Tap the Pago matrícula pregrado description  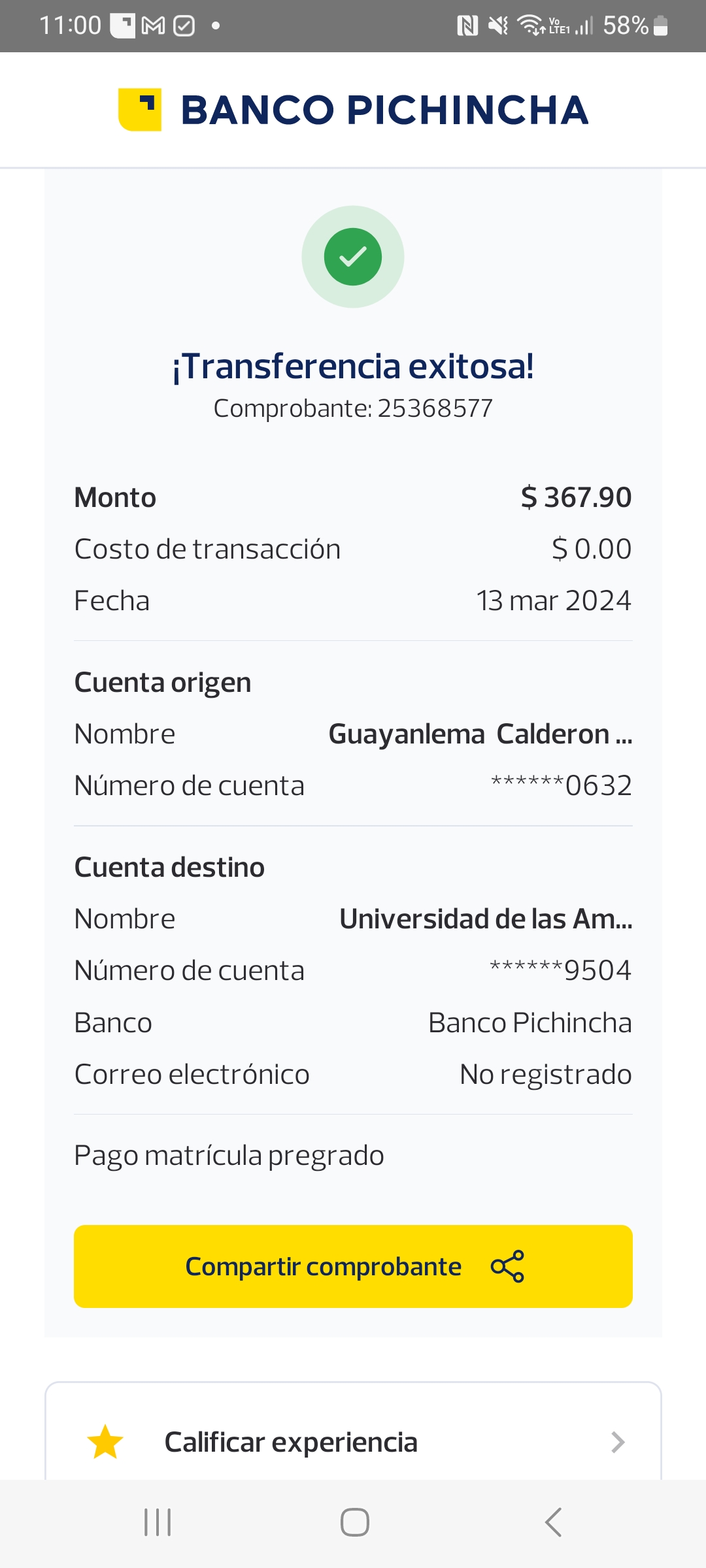click(229, 1155)
